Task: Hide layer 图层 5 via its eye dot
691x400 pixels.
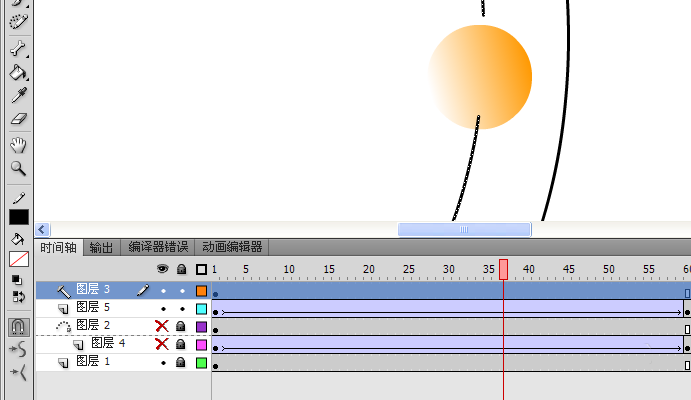Action: (163, 309)
